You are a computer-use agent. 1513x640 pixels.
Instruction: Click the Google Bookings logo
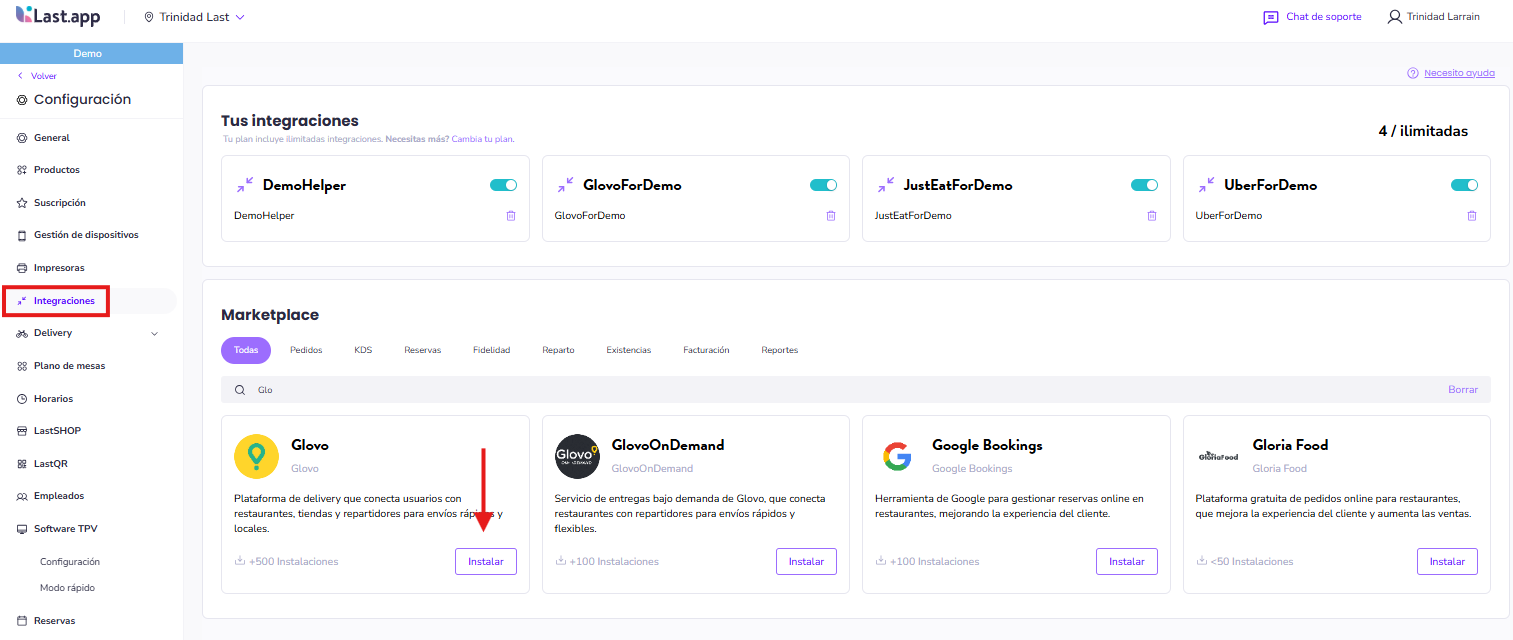coord(897,457)
